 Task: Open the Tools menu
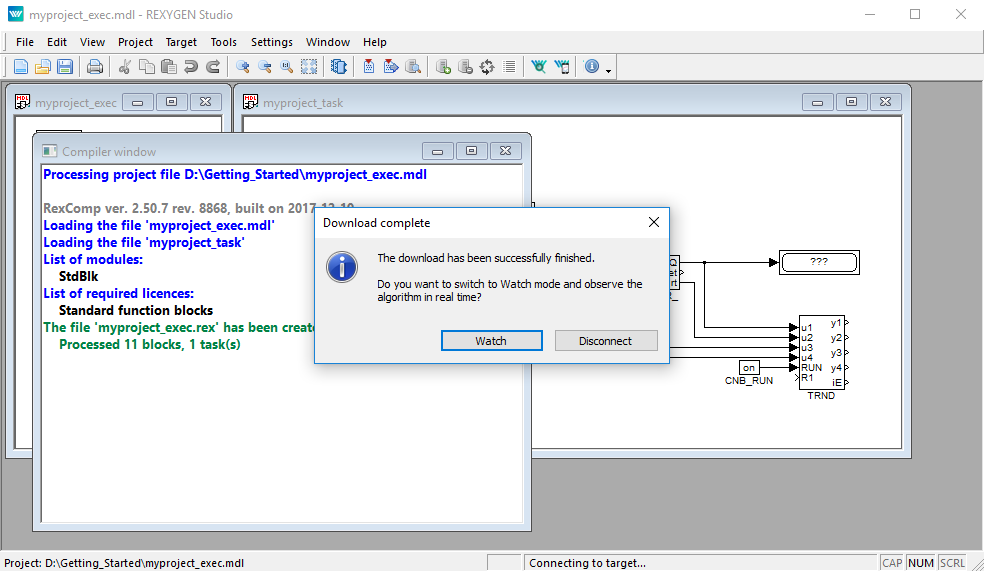(223, 42)
